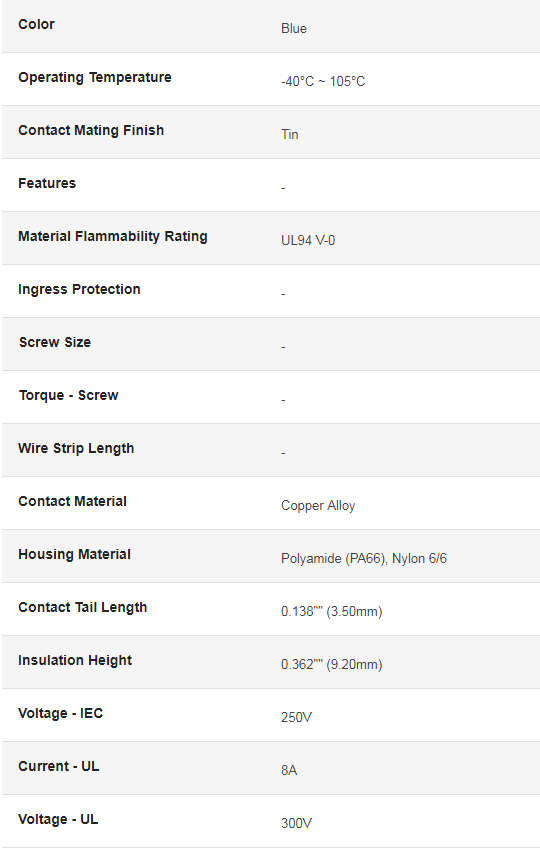The width and height of the screenshot is (540, 859).
Task: Click the Torque - Screw label
Action: (68, 396)
